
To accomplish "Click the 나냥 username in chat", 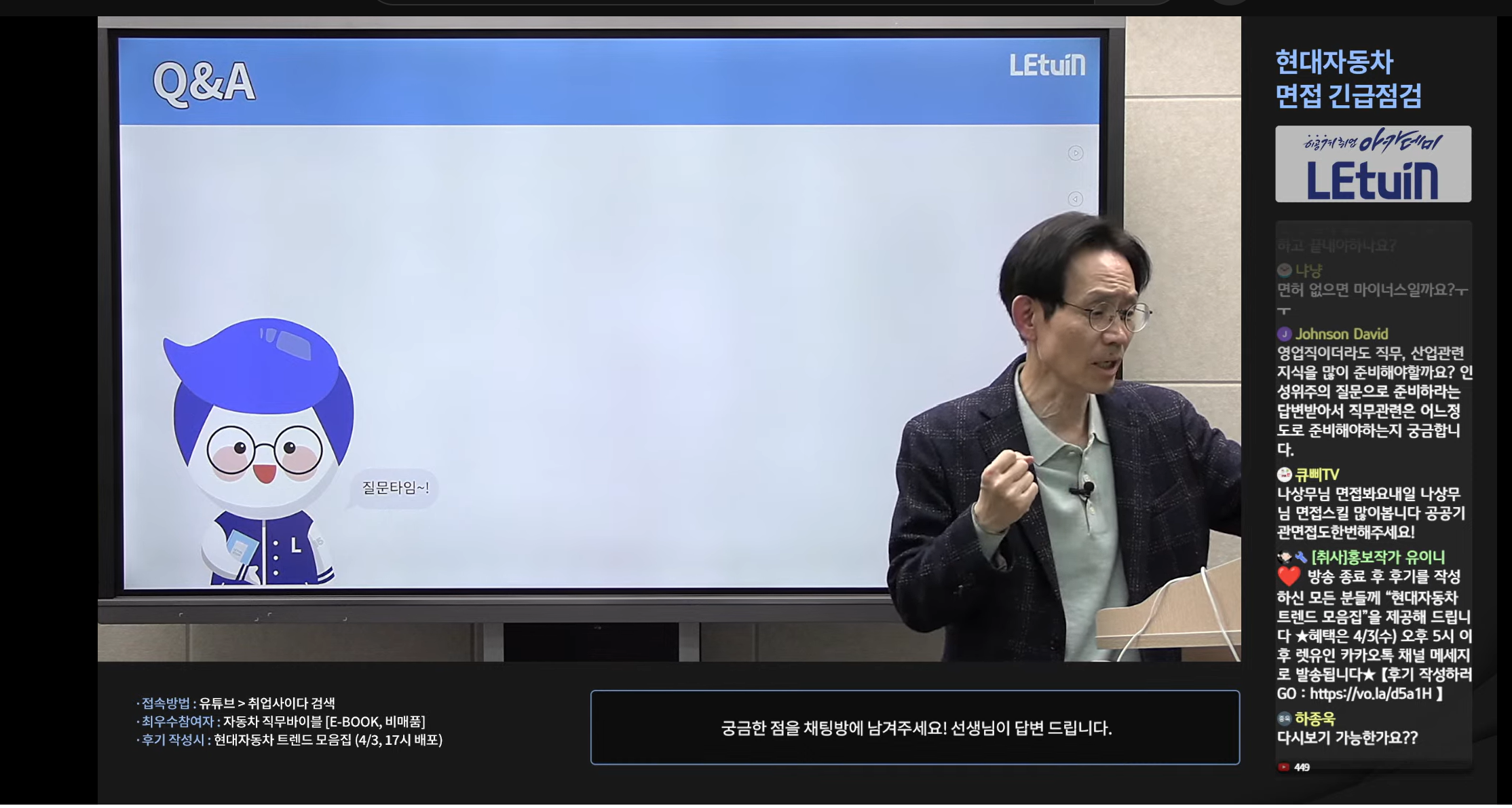I will tap(1308, 270).
